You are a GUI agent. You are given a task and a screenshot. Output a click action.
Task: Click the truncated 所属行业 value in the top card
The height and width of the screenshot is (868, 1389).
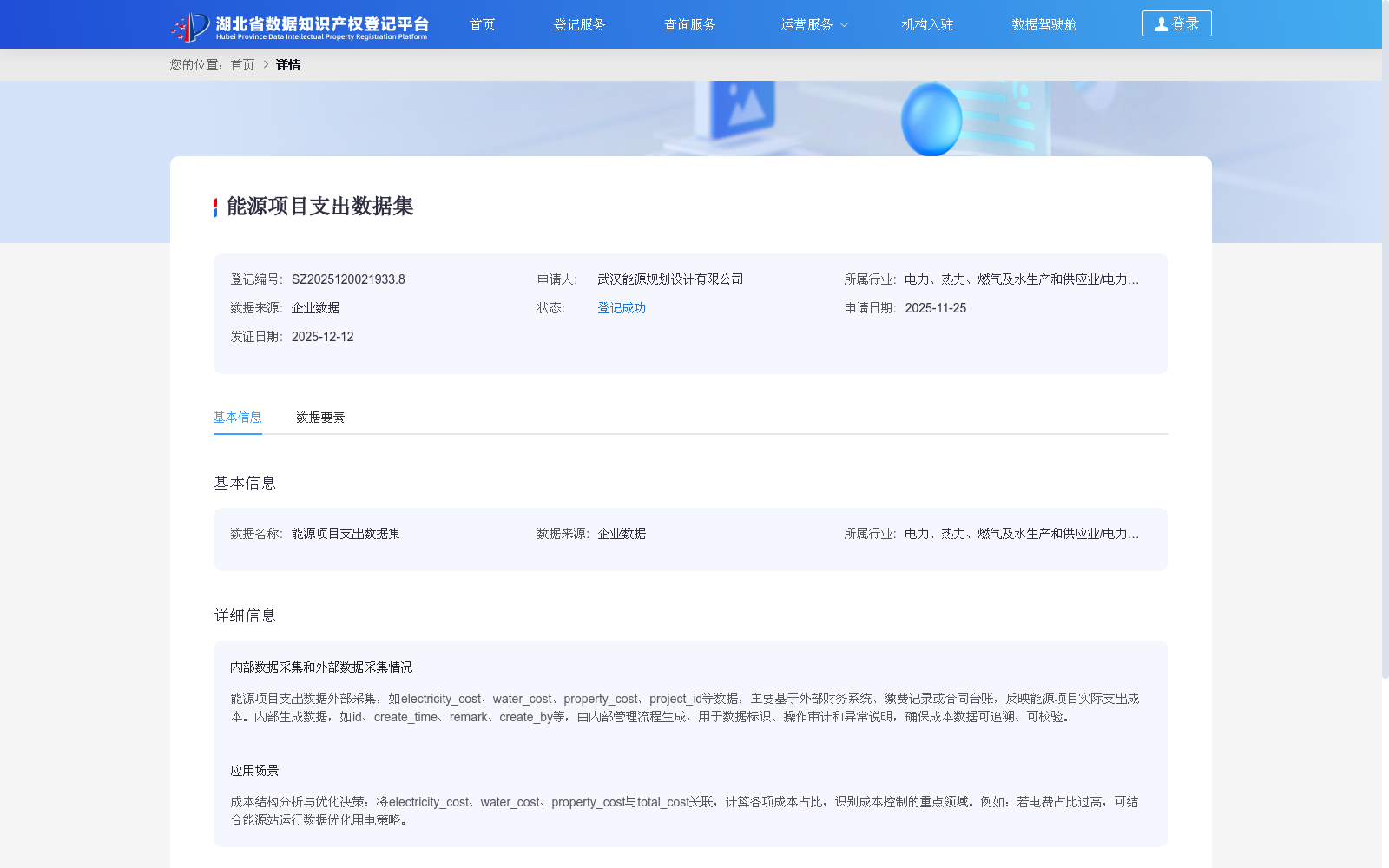(x=1022, y=279)
